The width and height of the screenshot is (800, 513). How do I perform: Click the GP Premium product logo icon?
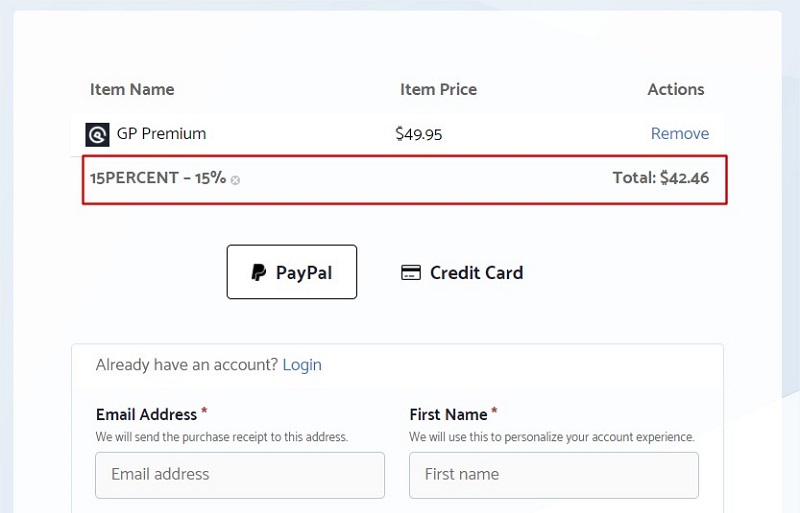97,135
